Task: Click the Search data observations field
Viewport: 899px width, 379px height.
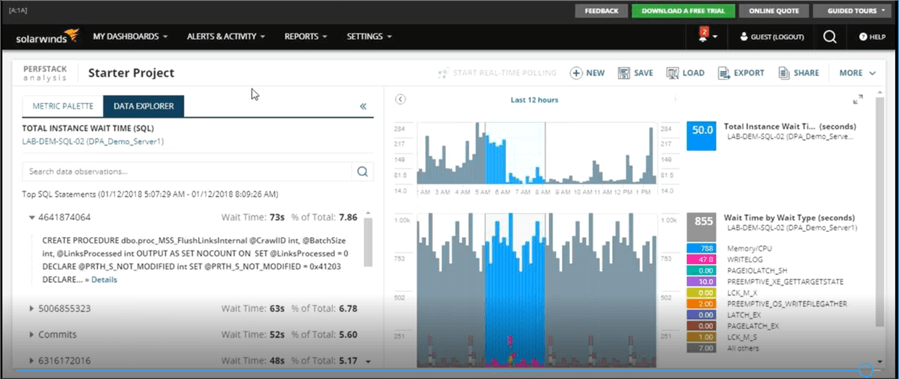Action: tap(187, 171)
